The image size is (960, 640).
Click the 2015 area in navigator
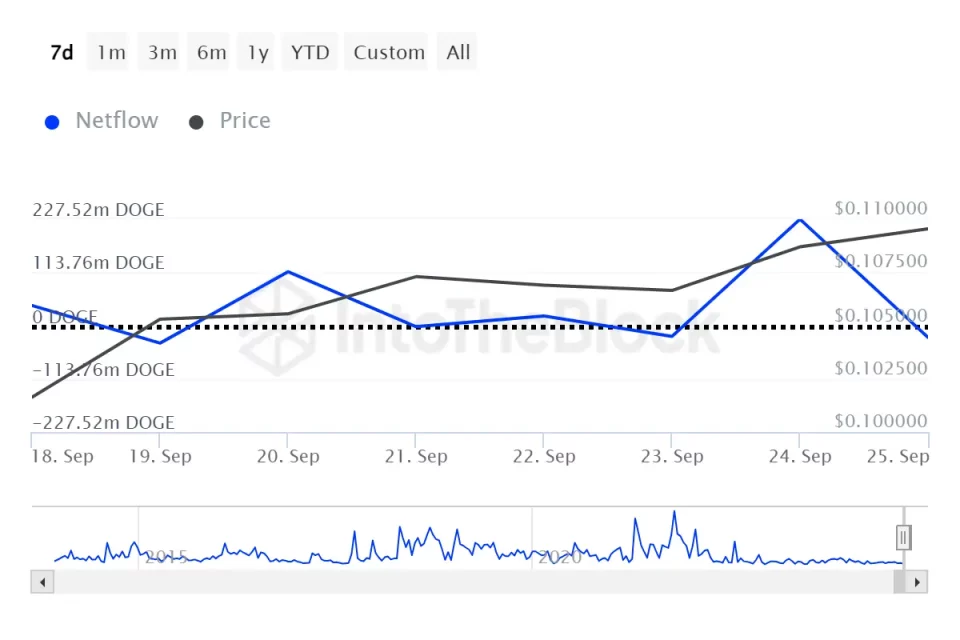[166, 556]
